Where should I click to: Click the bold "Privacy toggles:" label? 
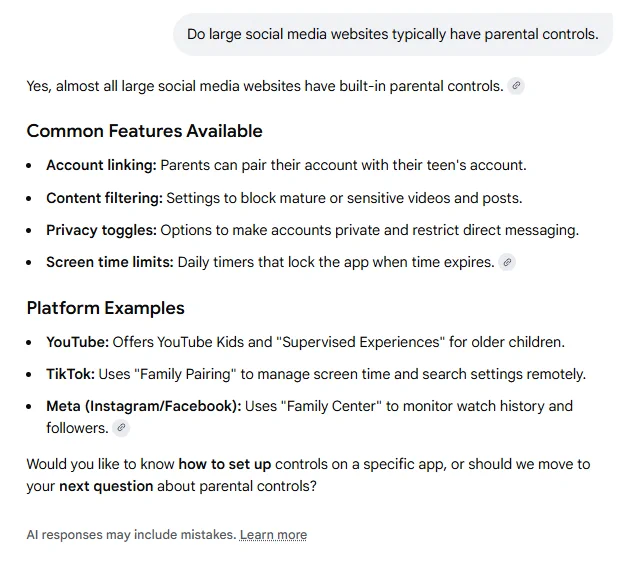click(x=101, y=230)
